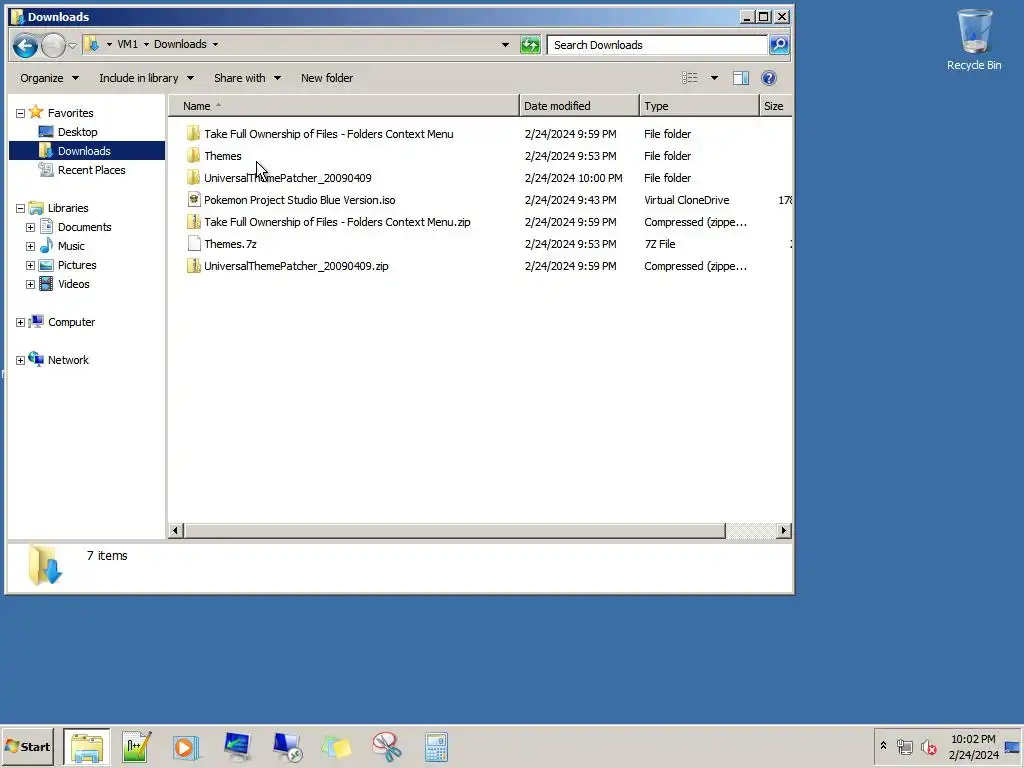
Task: Toggle the preview pane button
Action: (741, 78)
